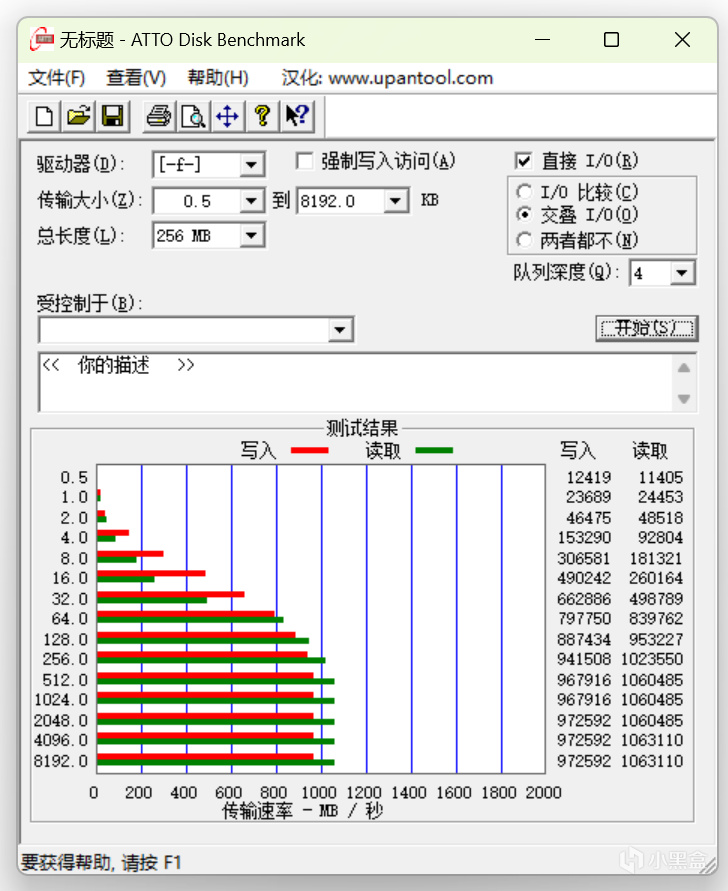Minimize the ATTO Disk Benchmark window
728x891 pixels.
click(543, 39)
